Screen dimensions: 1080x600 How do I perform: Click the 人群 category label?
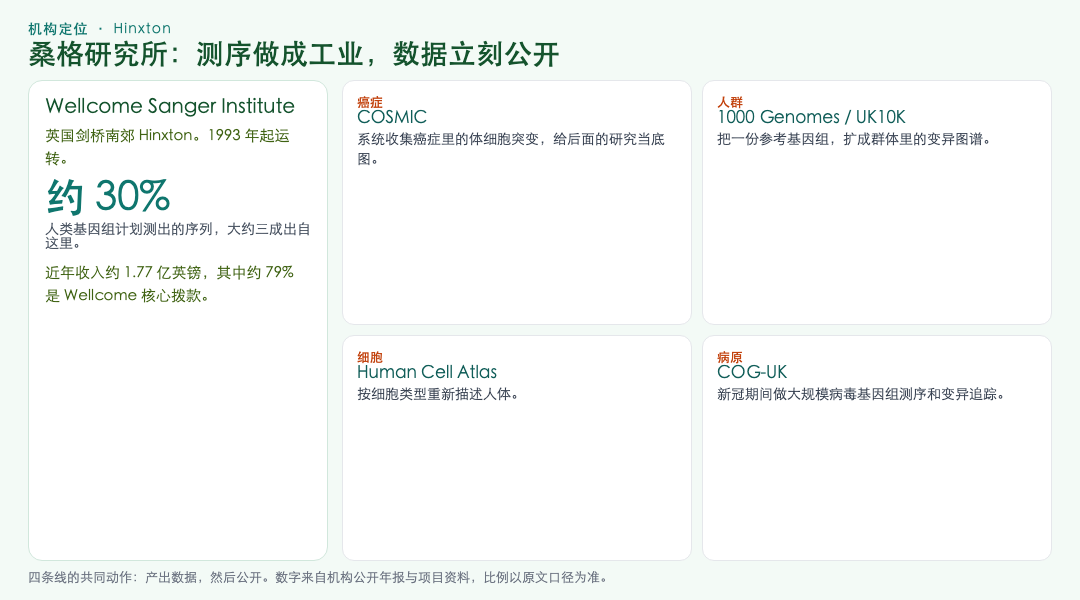pyautogui.click(x=730, y=103)
